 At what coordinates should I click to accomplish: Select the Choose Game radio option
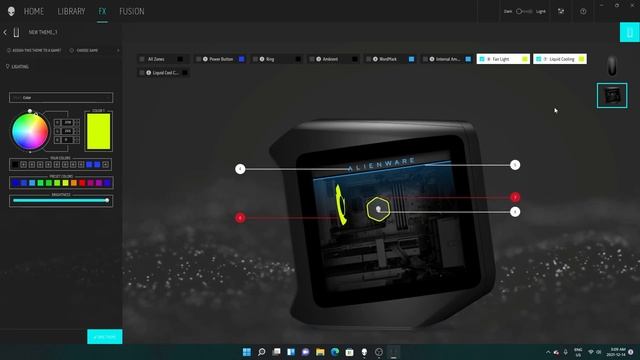[84, 50]
